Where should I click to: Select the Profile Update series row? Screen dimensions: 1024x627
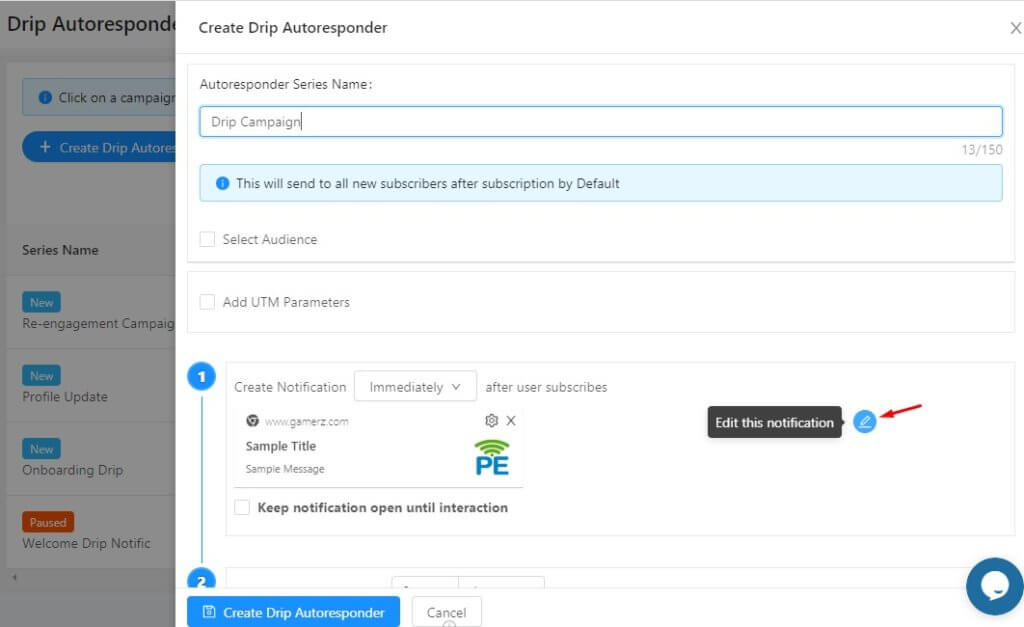91,385
